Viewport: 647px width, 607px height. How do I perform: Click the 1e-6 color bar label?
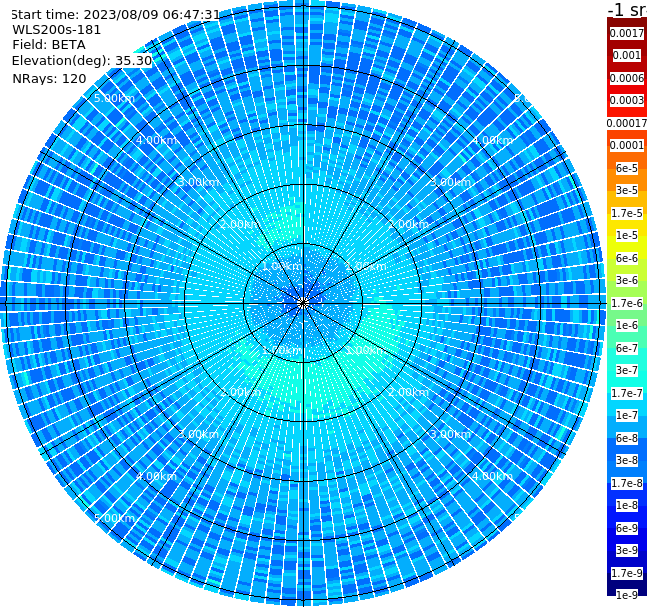coord(627,325)
